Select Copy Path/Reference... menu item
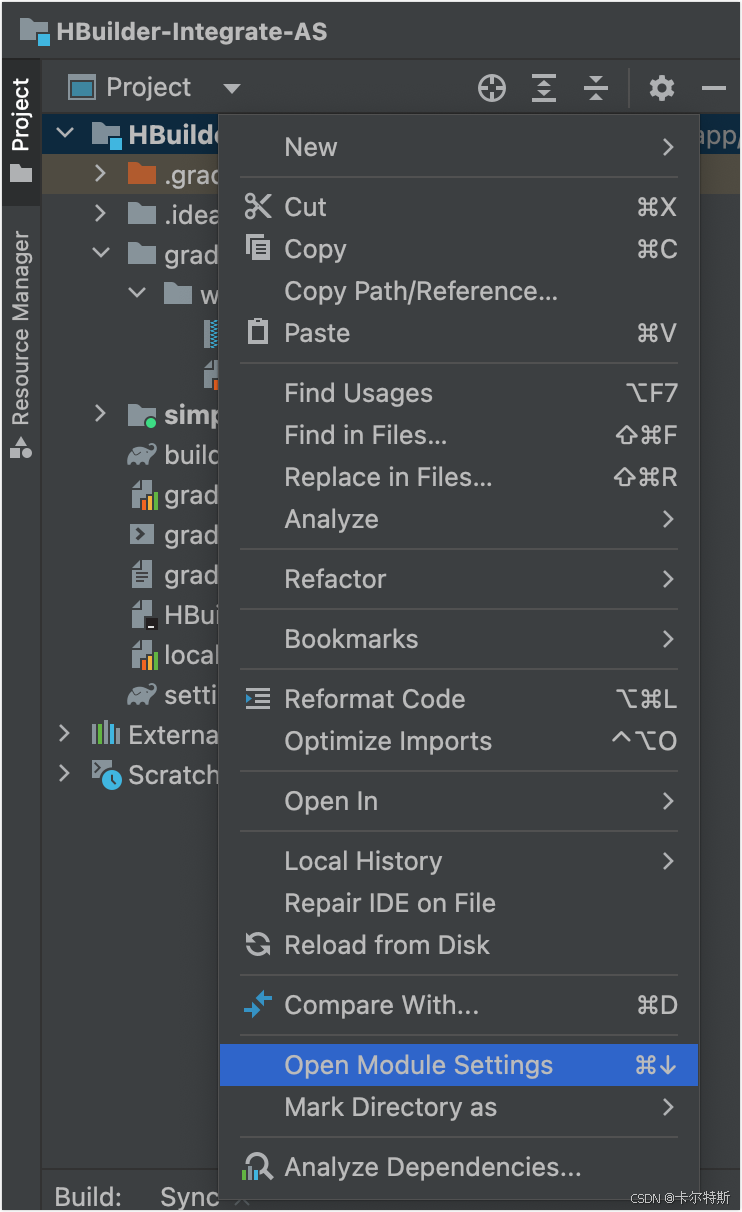This screenshot has height=1212, width=742. click(459, 291)
